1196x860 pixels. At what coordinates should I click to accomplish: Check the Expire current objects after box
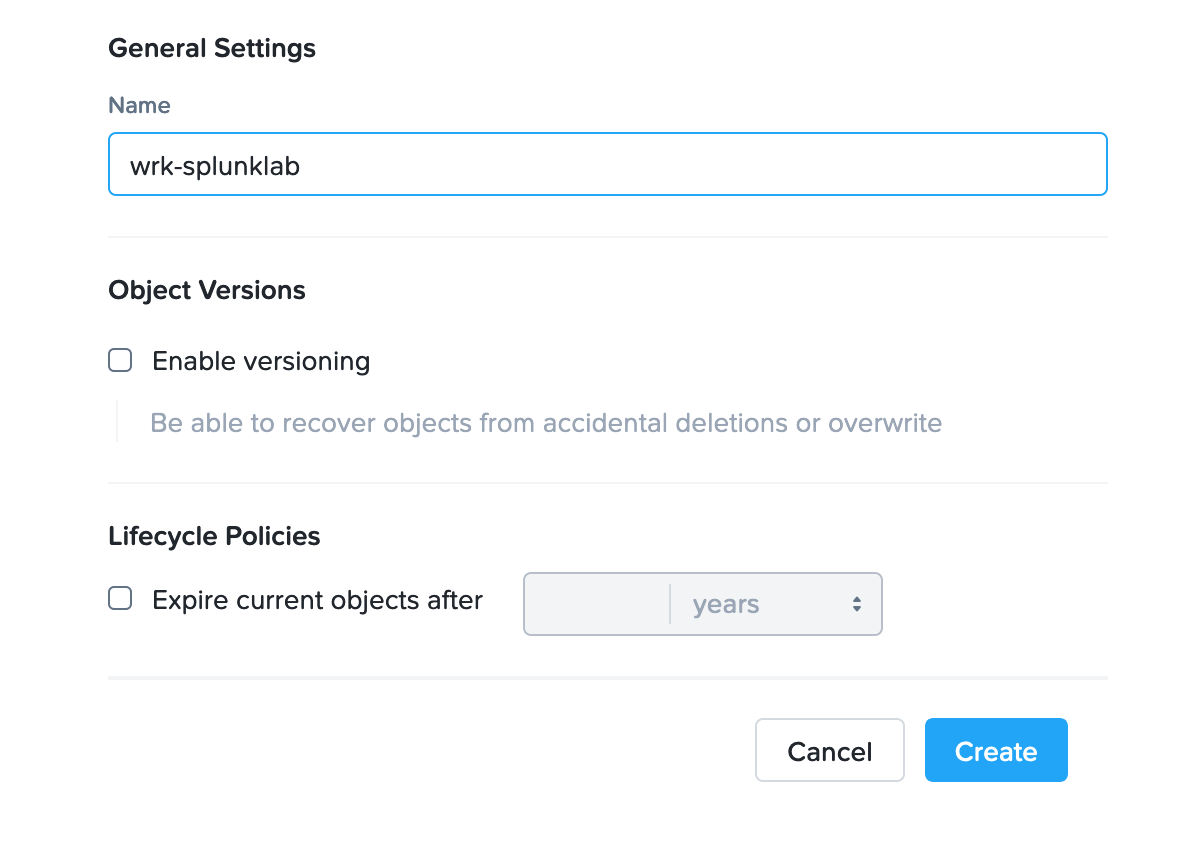pos(120,598)
